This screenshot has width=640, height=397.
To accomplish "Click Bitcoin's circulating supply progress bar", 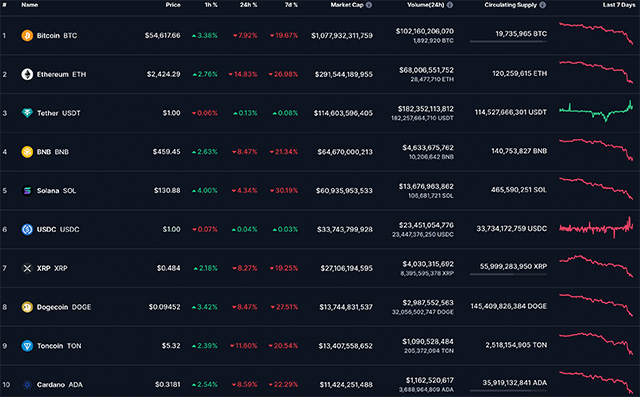I will (x=508, y=42).
